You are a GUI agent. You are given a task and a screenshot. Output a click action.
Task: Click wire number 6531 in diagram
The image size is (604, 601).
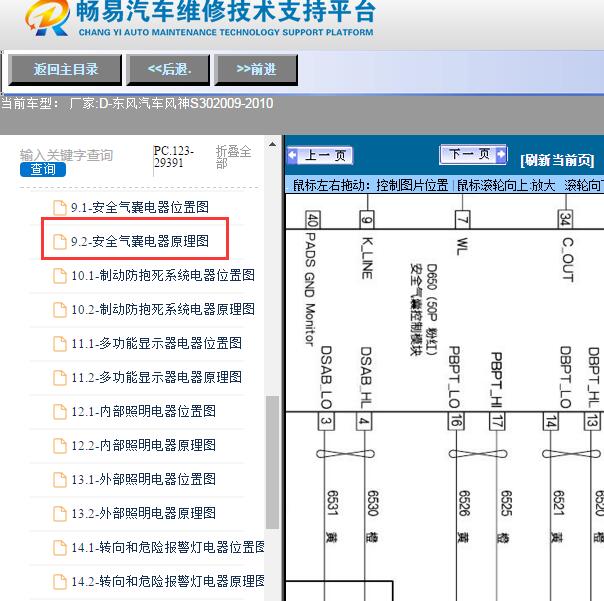(332, 502)
